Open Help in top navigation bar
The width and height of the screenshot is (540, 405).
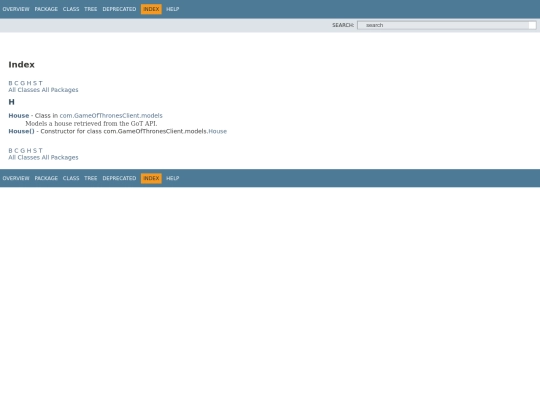point(173,9)
